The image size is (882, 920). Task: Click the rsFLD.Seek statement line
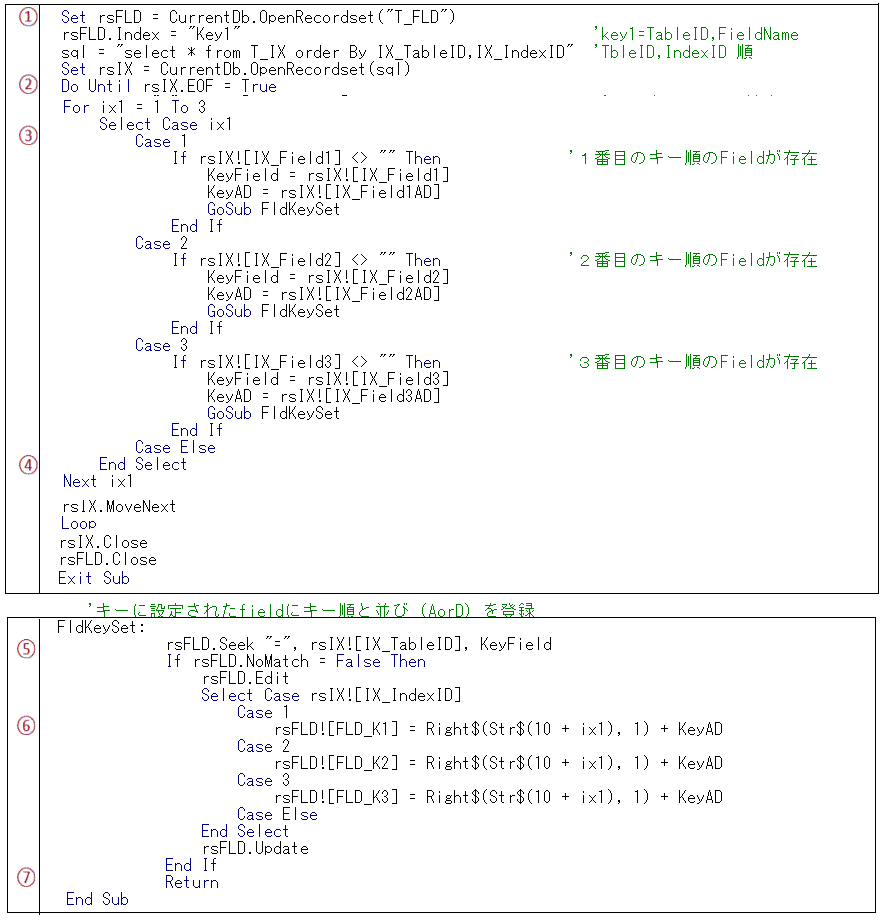[x=359, y=644]
